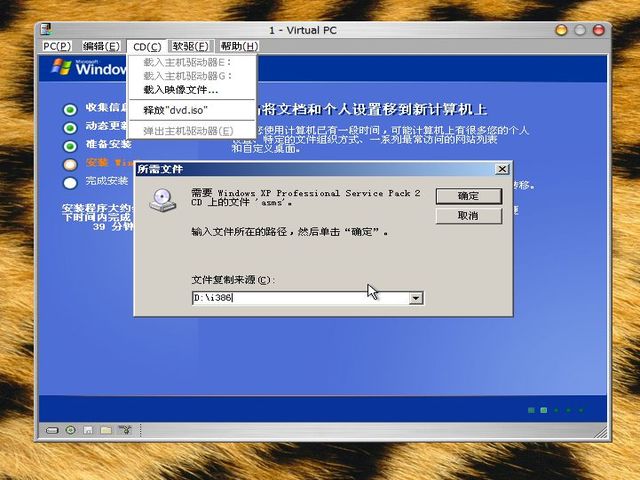Click the 取消 button in the dialog
The height and width of the screenshot is (480, 640).
click(469, 216)
